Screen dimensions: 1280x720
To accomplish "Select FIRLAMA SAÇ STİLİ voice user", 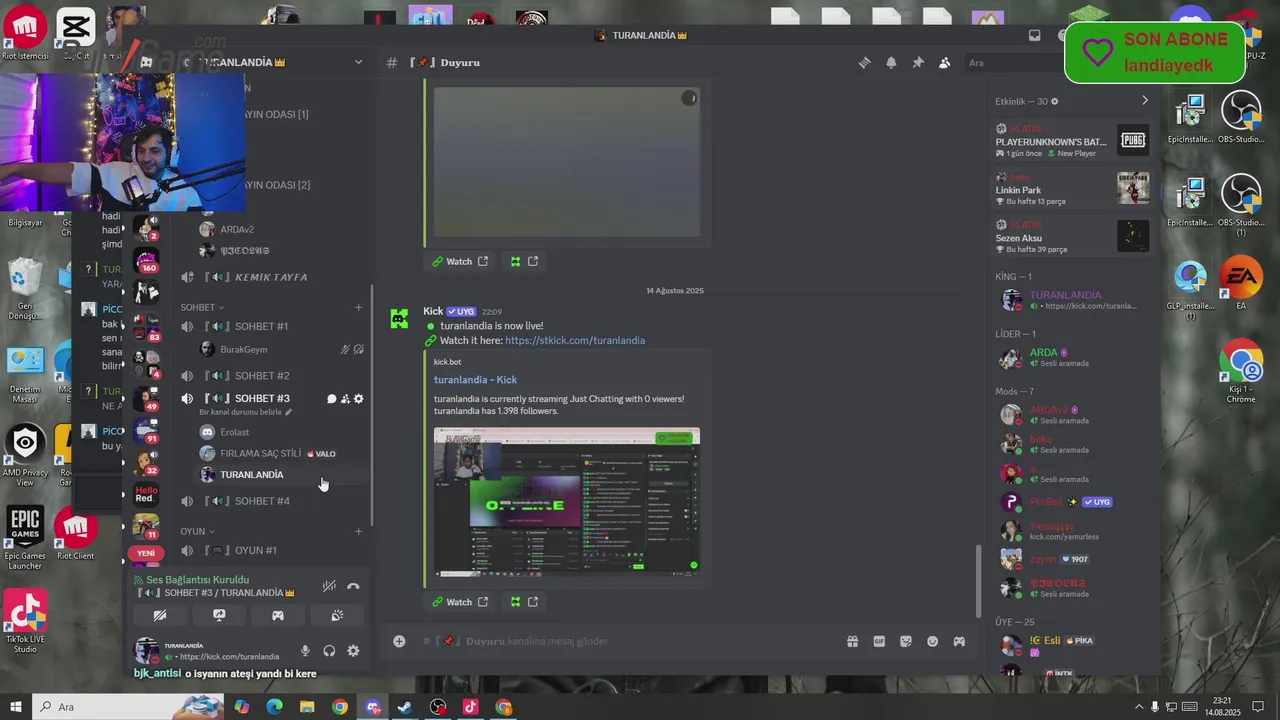I will pyautogui.click(x=260, y=453).
